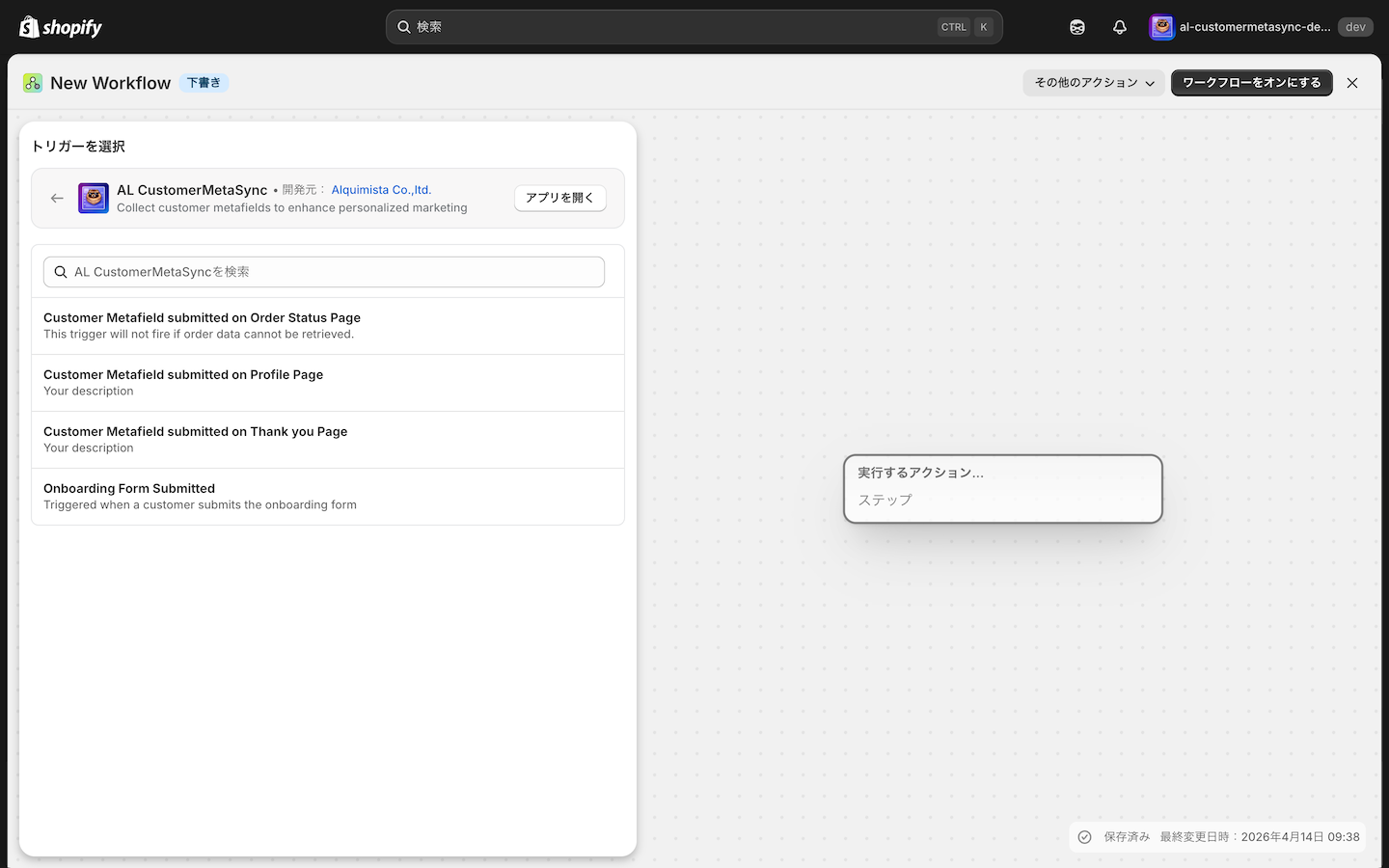Click the 実行するアクション step card
1389x868 pixels.
tap(1003, 489)
